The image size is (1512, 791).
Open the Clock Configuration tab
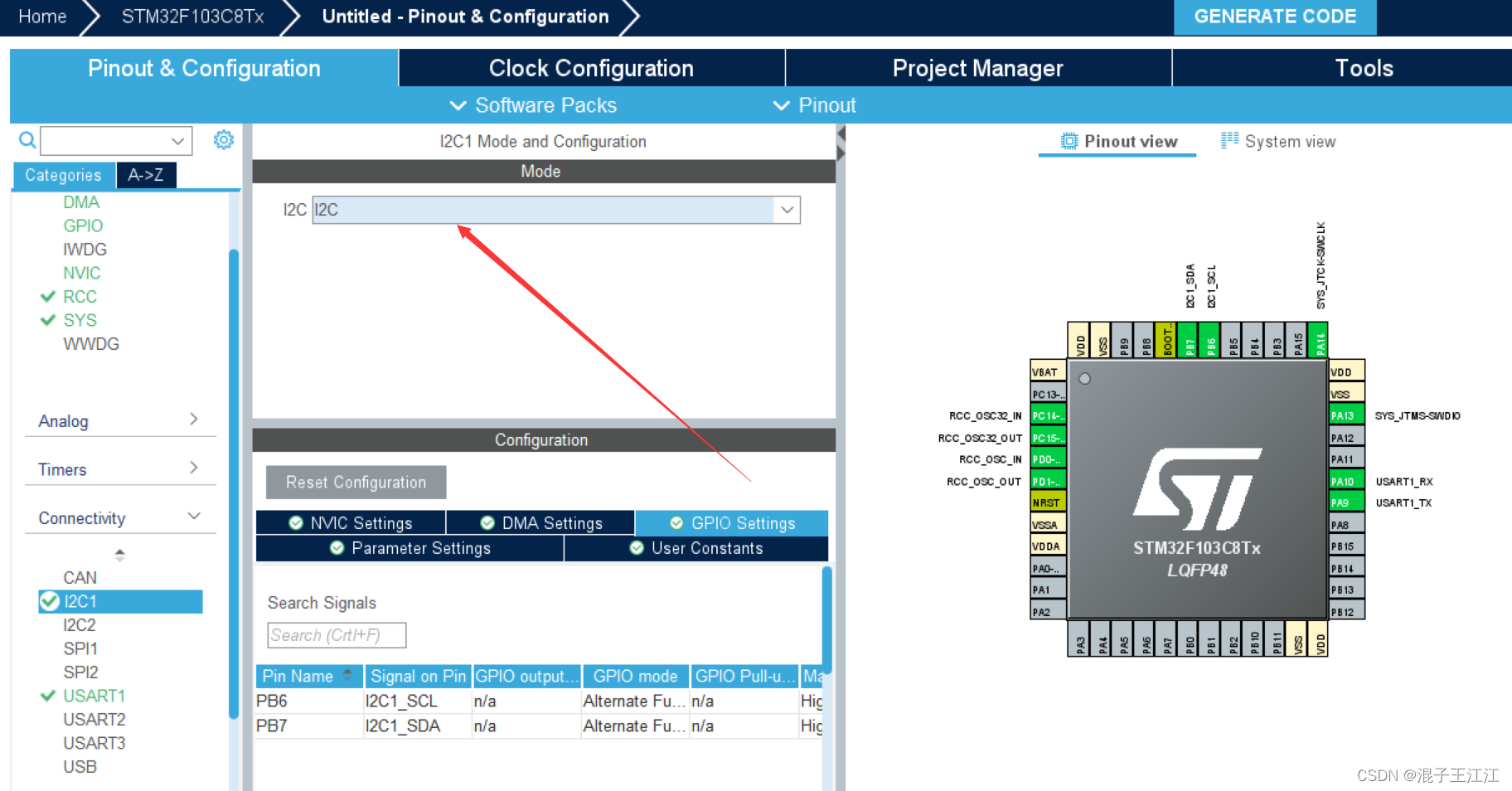[591, 68]
